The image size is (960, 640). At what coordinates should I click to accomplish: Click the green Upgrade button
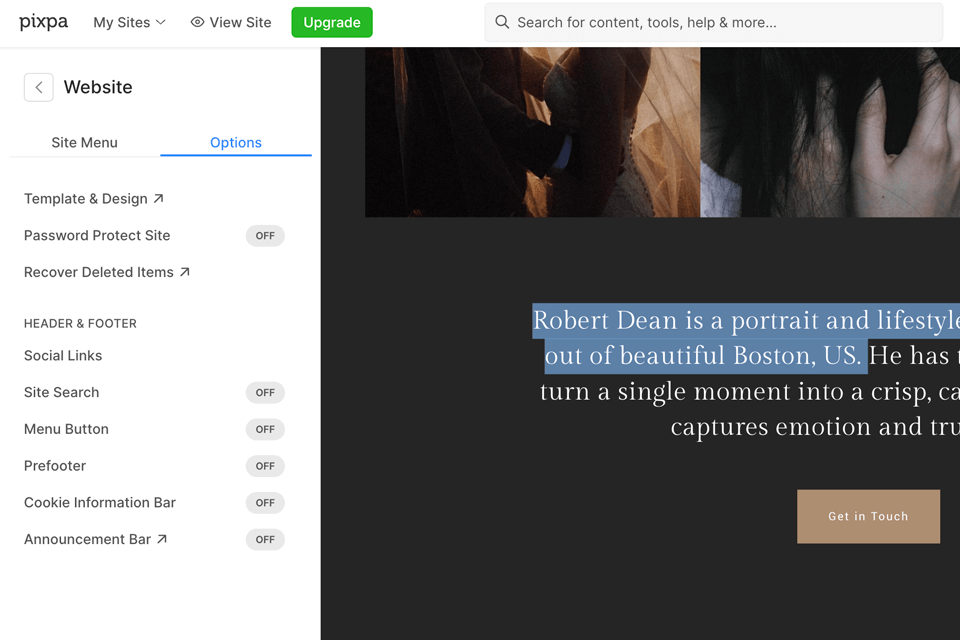pos(332,23)
